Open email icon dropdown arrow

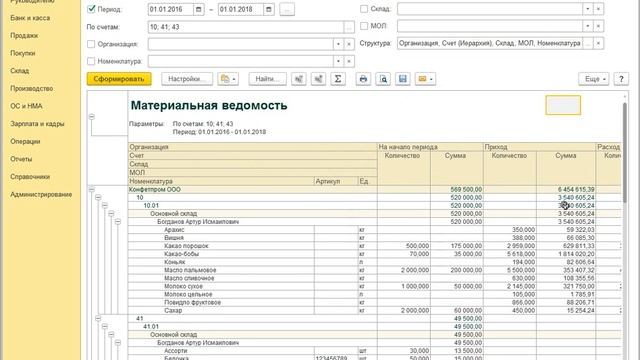(x=431, y=79)
